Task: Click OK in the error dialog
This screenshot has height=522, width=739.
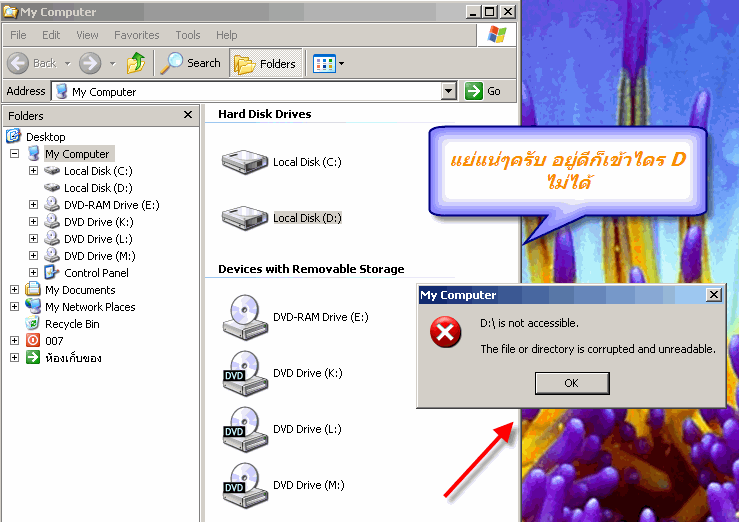Action: (x=572, y=383)
